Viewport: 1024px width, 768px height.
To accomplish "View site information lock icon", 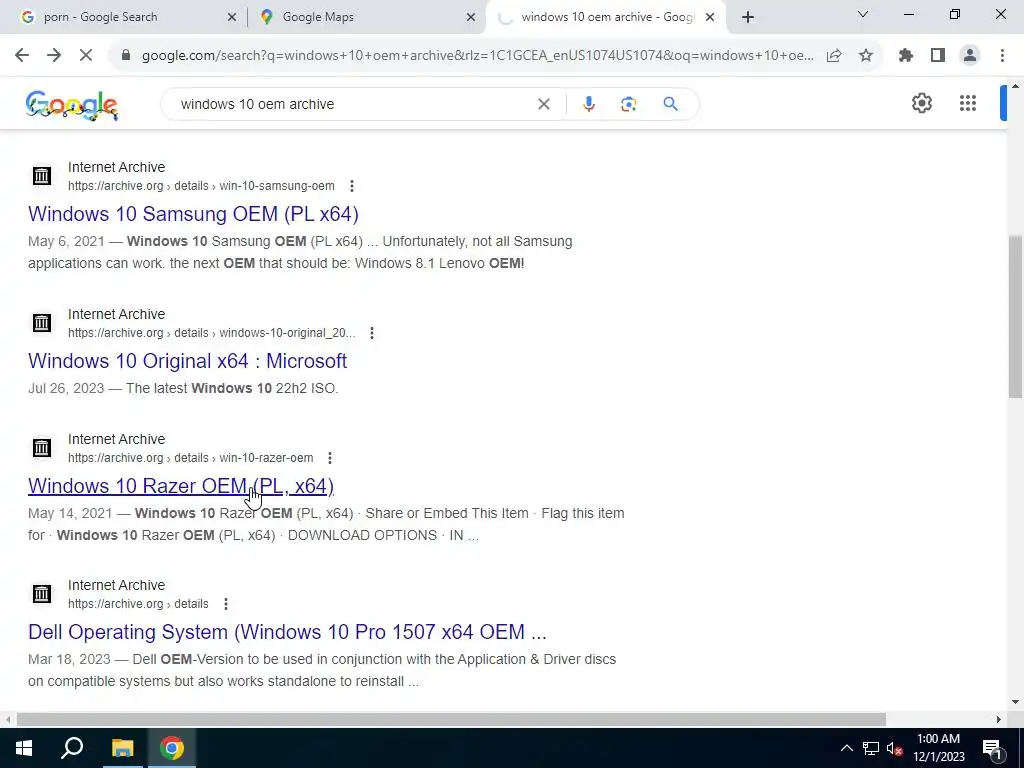I will (x=126, y=56).
